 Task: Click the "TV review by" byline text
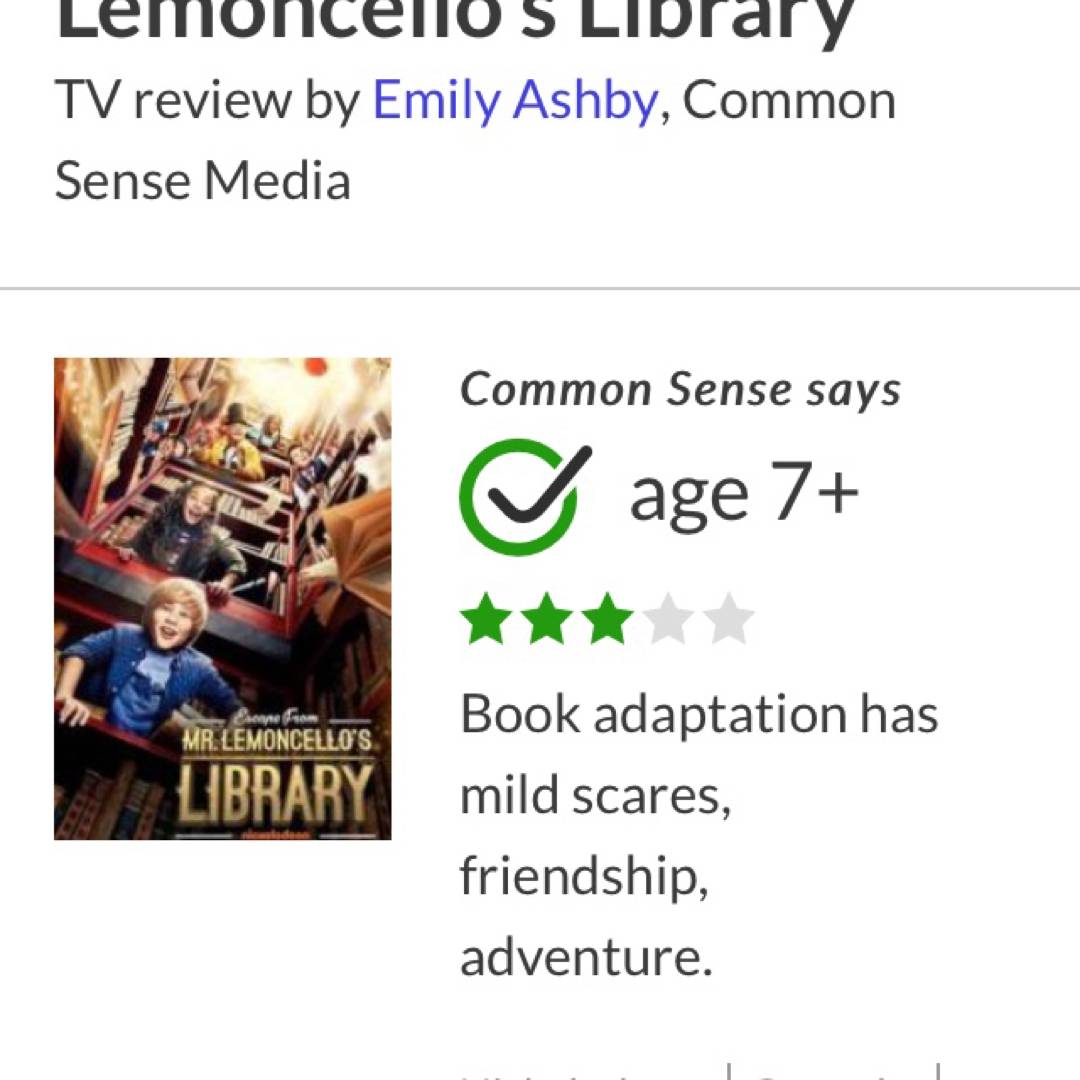coord(207,101)
